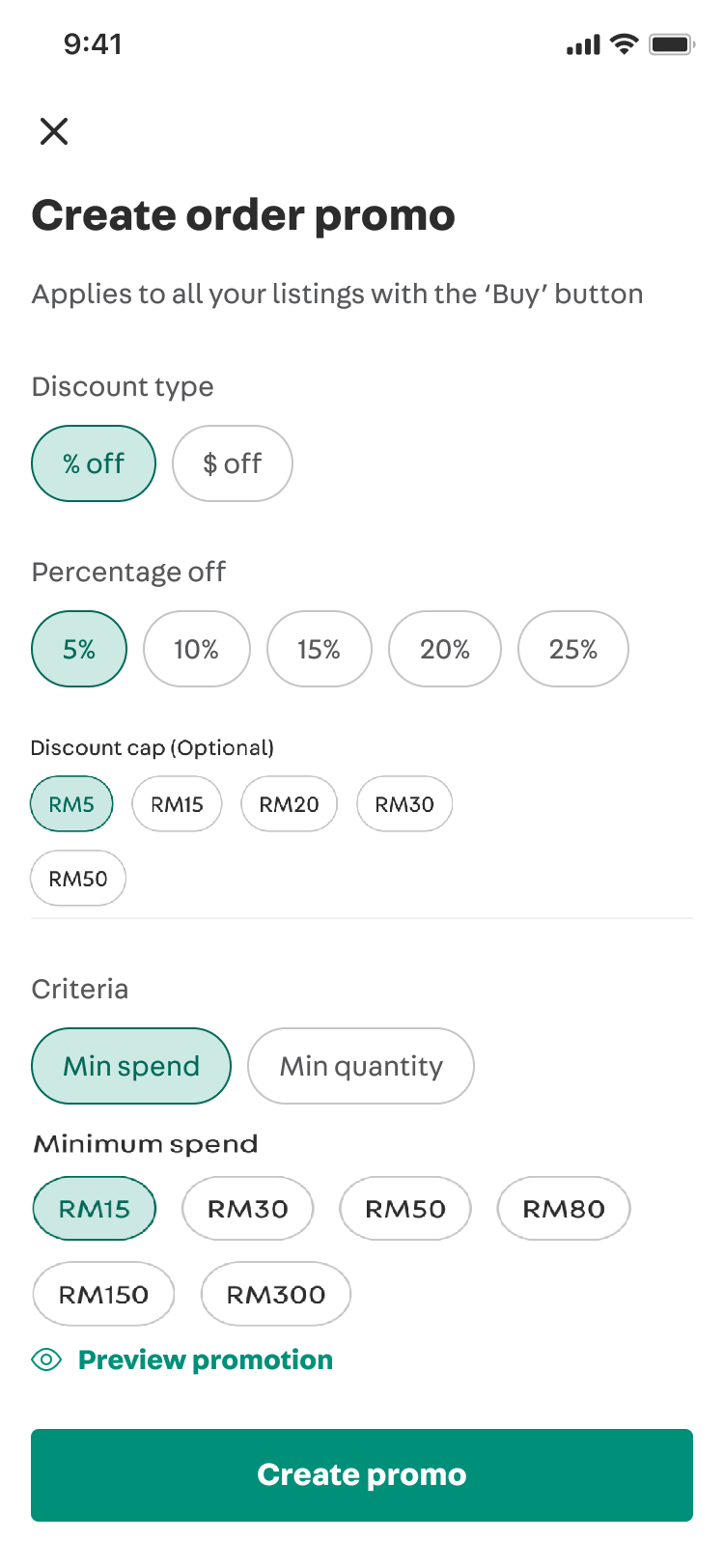Viewport: 724px width, 1568px height.
Task: Close the Create order promo screen
Action: [54, 130]
